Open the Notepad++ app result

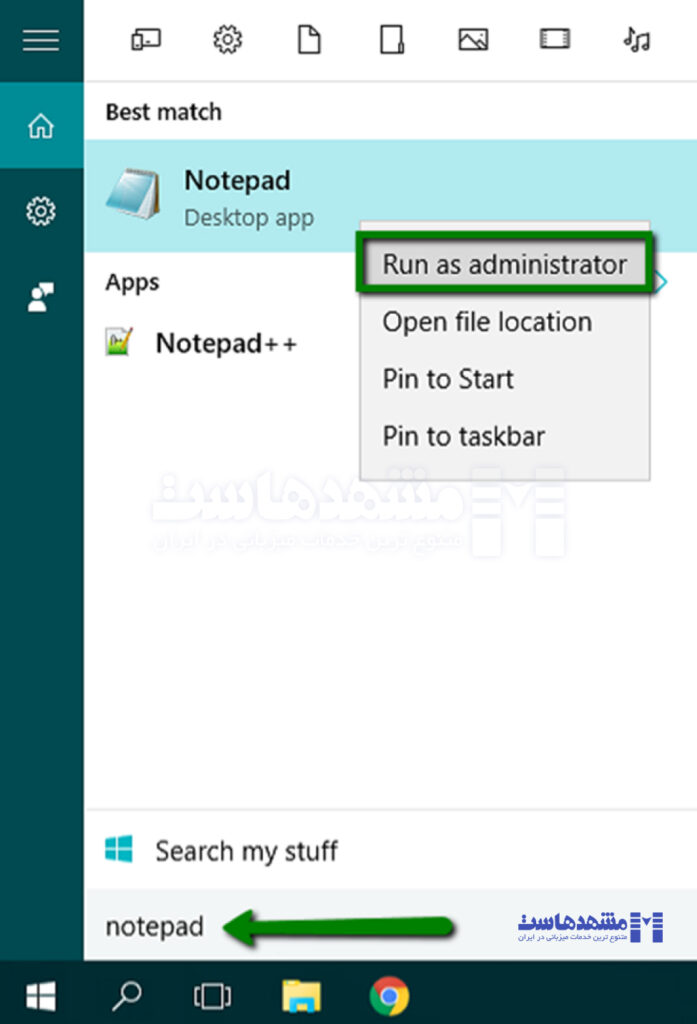225,343
